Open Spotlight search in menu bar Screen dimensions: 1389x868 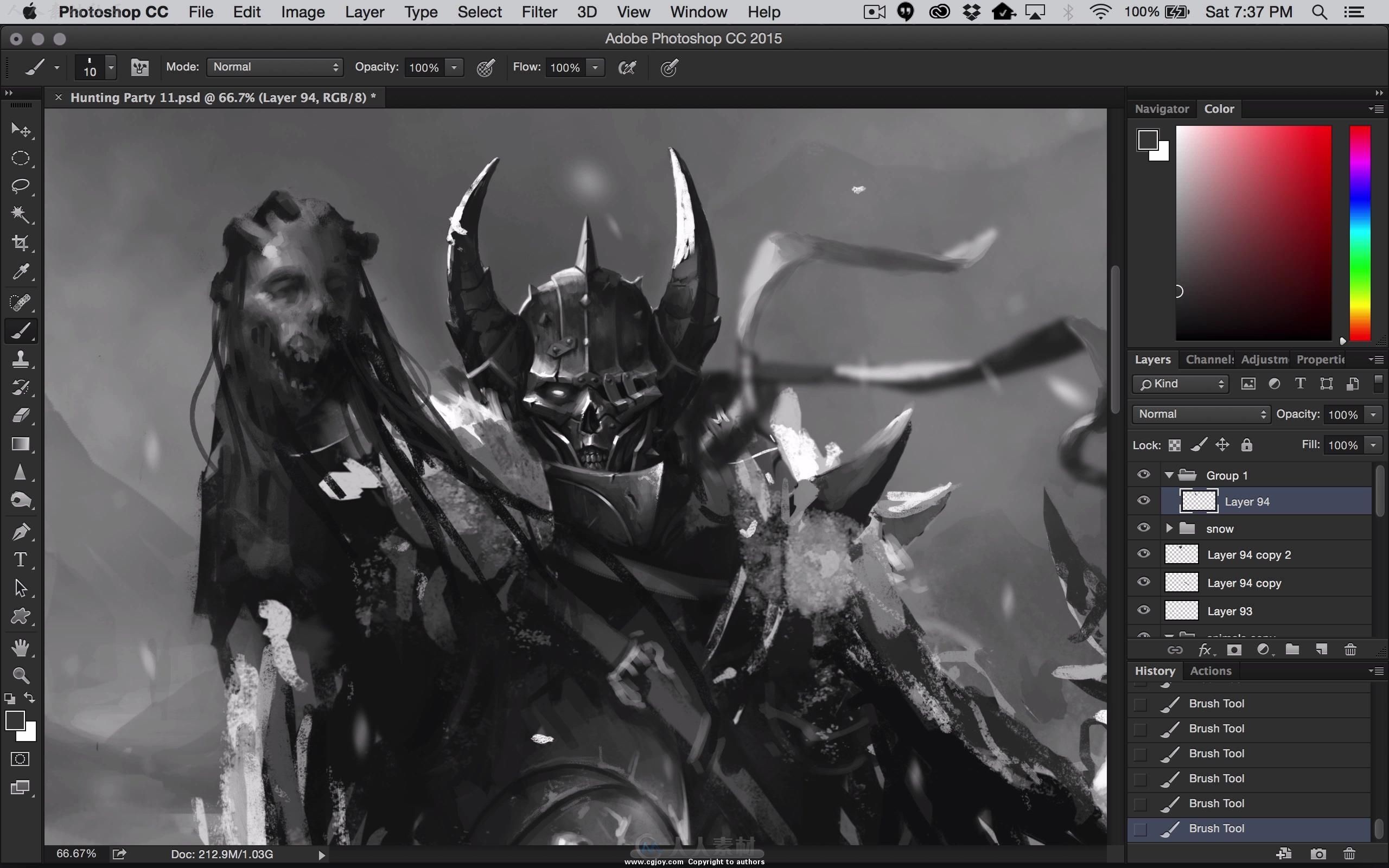point(1320,12)
